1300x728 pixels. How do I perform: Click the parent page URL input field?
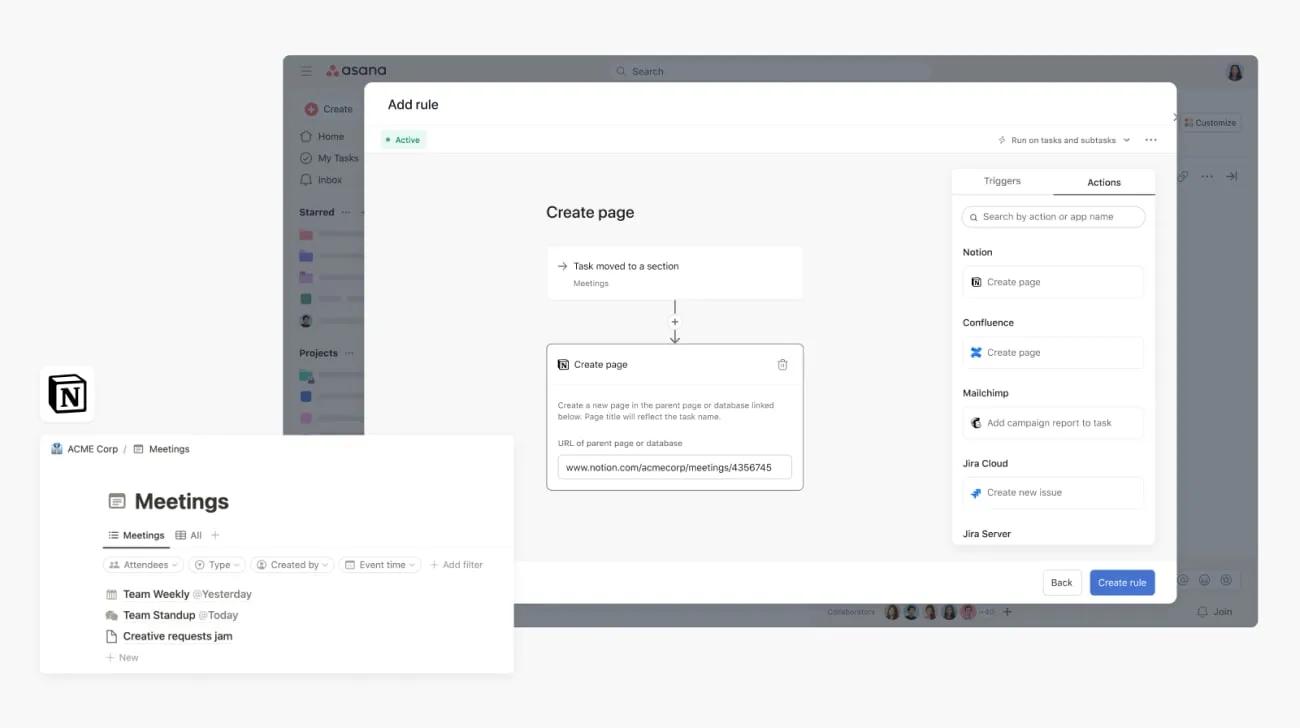[674, 466]
